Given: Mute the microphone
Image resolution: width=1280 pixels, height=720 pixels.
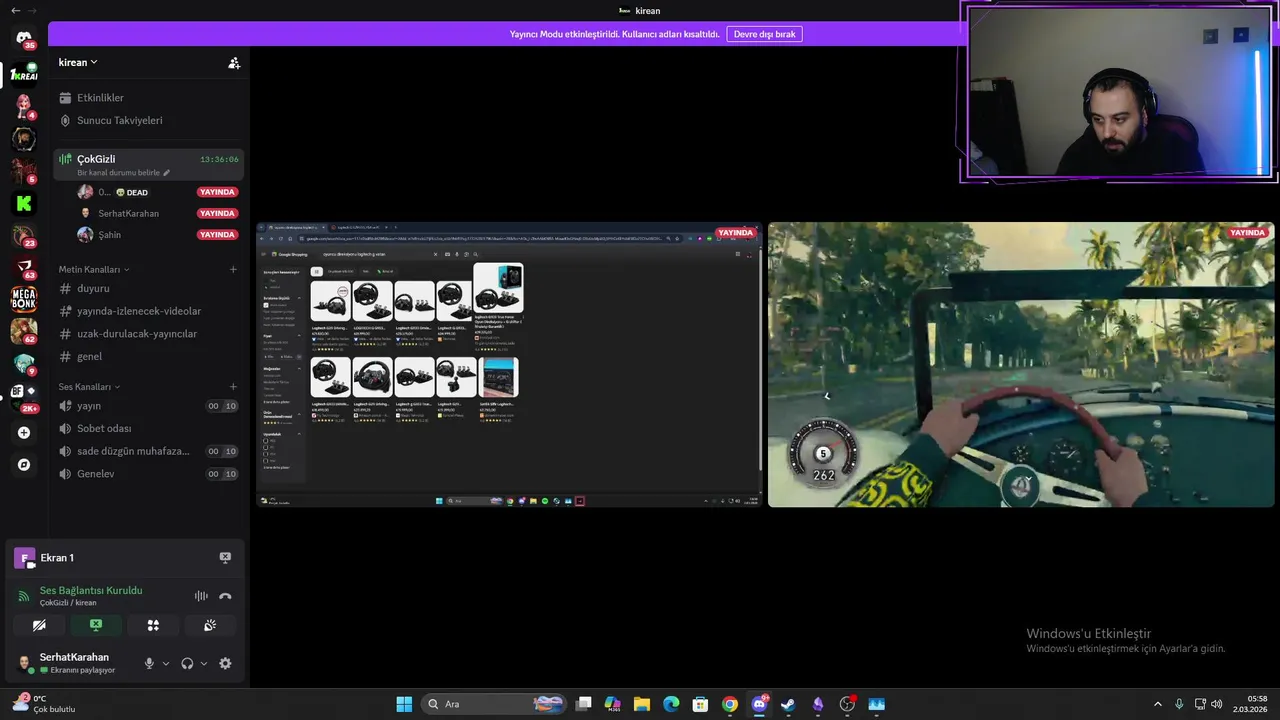Looking at the screenshot, I should [150, 663].
